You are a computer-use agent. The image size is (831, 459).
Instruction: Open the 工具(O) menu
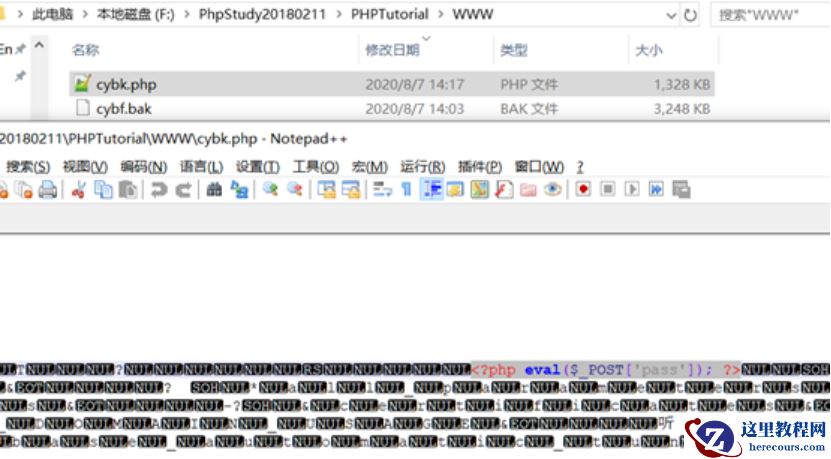[x=316, y=167]
